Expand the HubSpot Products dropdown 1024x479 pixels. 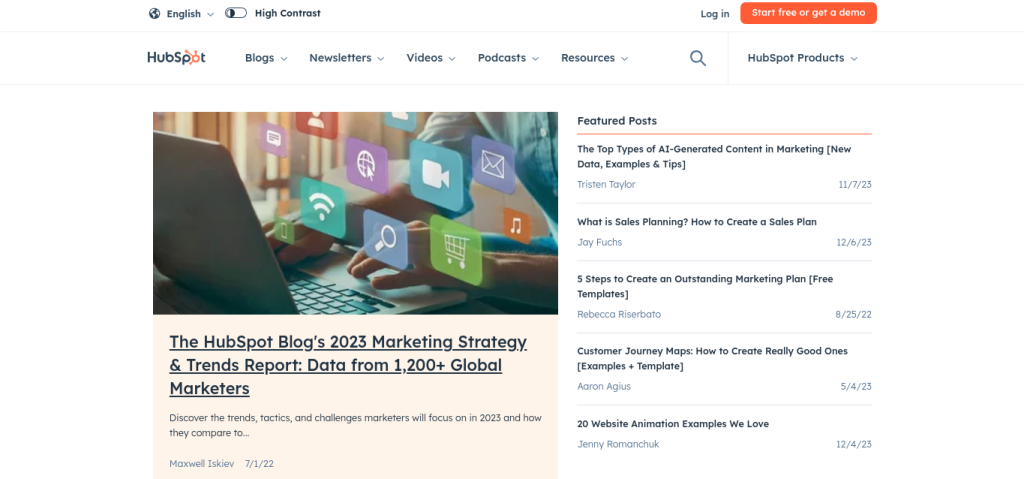tap(803, 58)
